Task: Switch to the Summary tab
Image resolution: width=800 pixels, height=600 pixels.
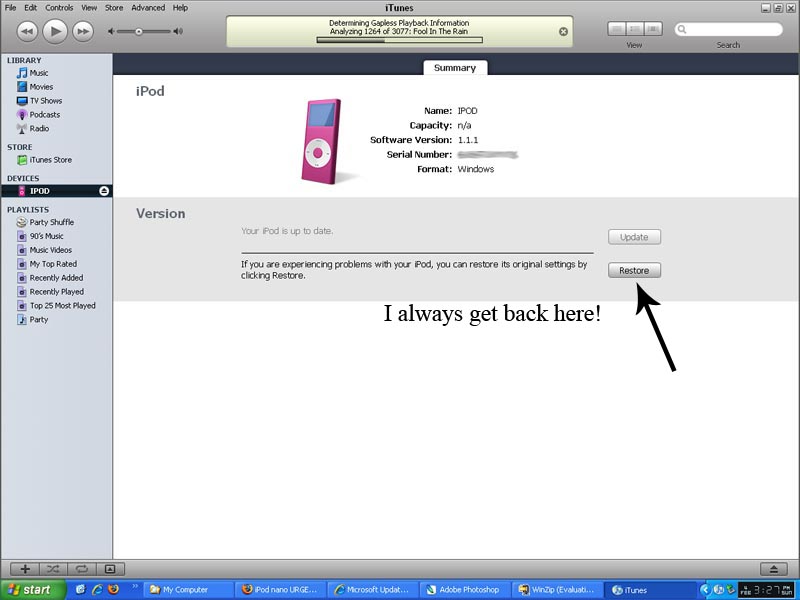Action: [x=455, y=67]
